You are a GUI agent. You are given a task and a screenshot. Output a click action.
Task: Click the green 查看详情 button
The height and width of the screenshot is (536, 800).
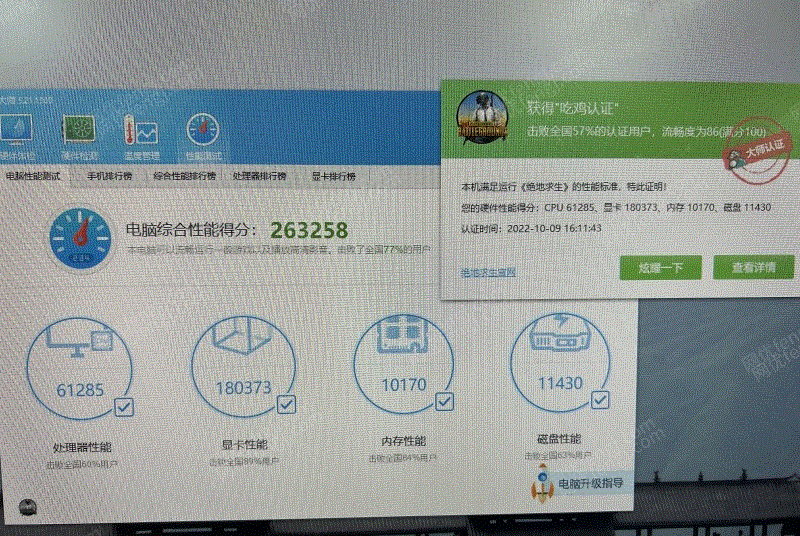pos(753,267)
